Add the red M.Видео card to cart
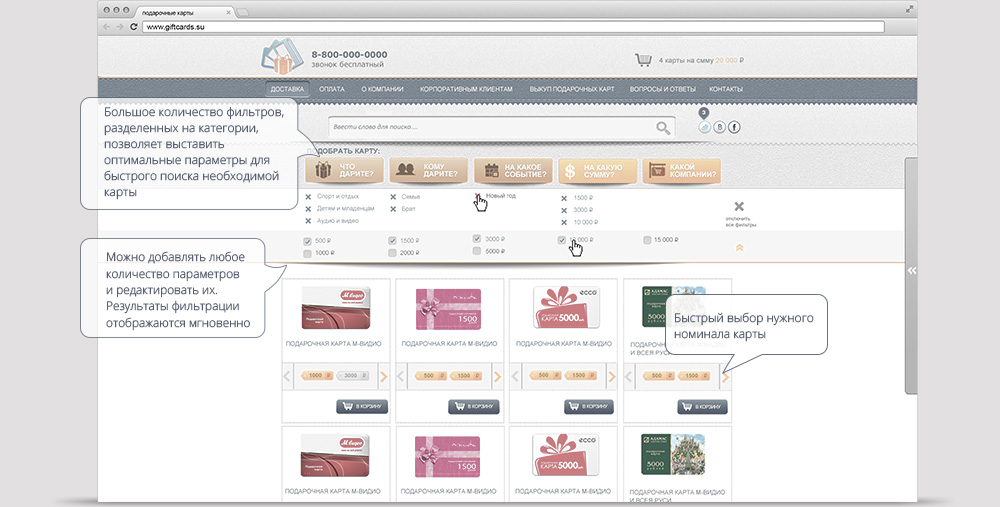Image resolution: width=1000 pixels, height=507 pixels. tap(362, 406)
